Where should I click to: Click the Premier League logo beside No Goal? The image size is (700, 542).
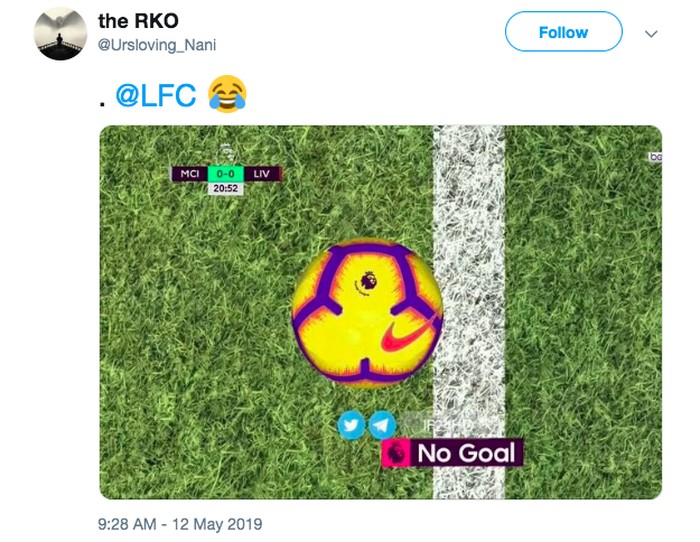[x=397, y=453]
